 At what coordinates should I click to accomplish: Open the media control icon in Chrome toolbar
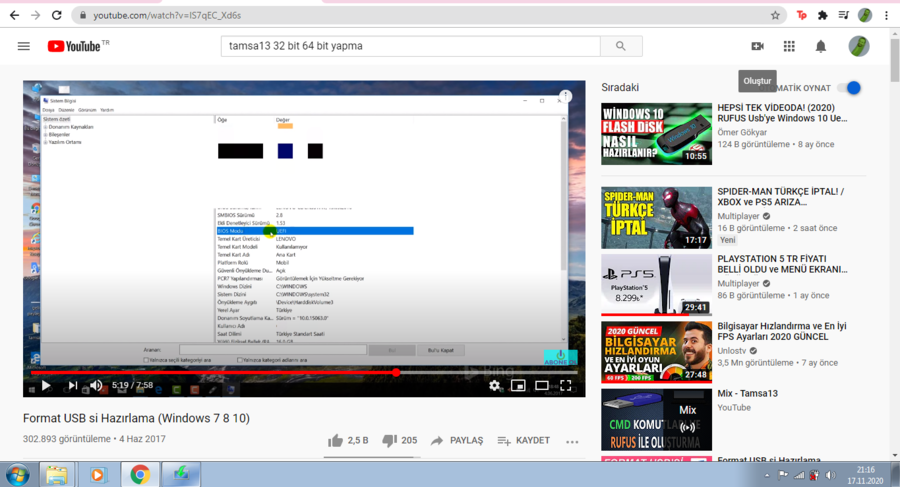tap(843, 16)
